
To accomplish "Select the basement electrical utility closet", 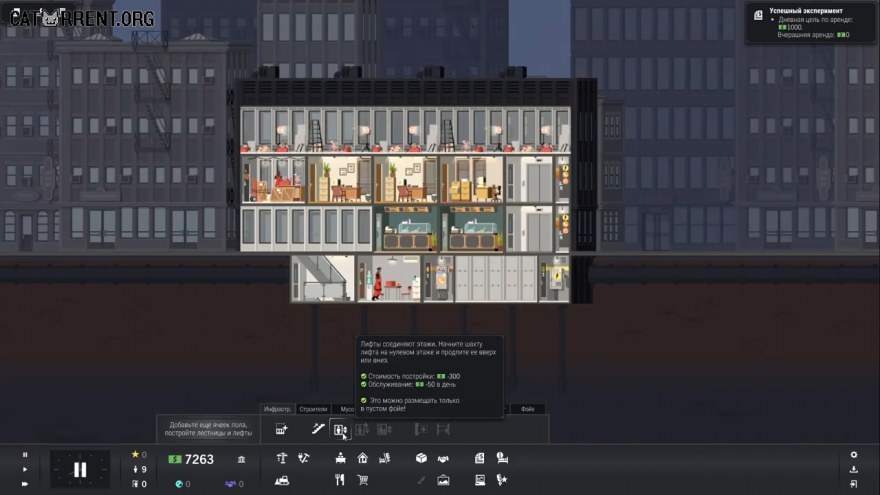I will (x=554, y=278).
